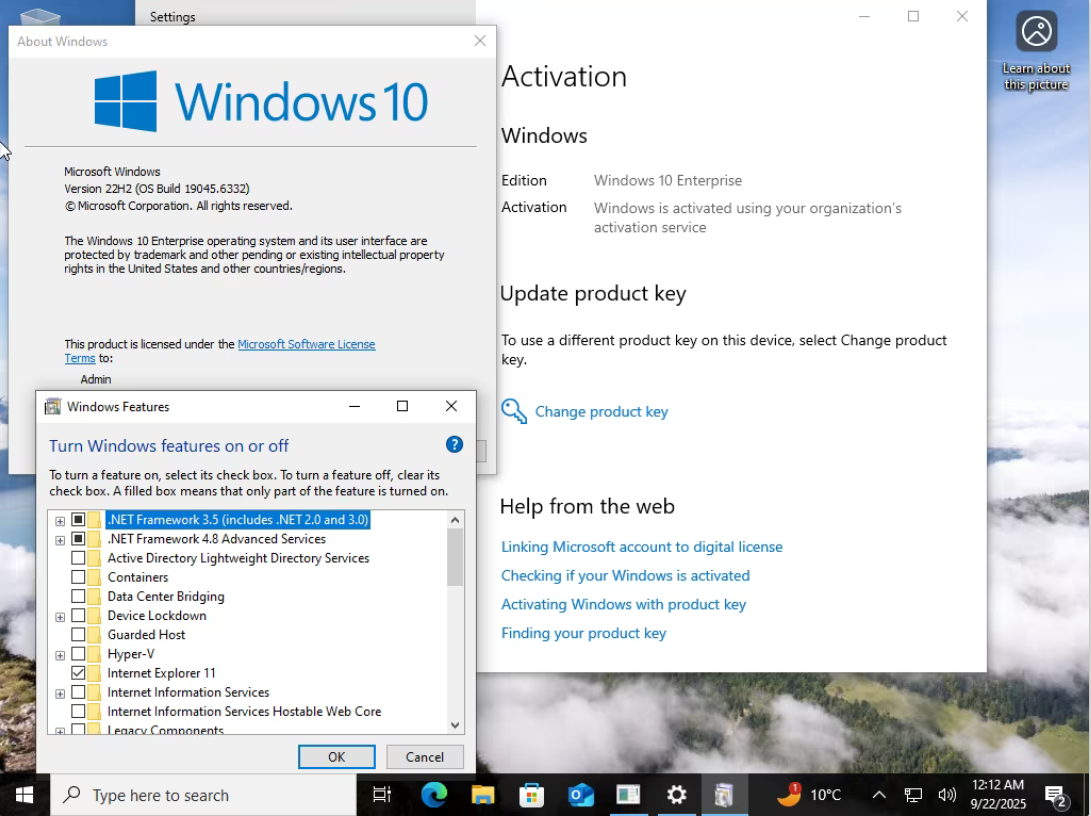
Task: Click the Task View icon
Action: [x=382, y=794]
